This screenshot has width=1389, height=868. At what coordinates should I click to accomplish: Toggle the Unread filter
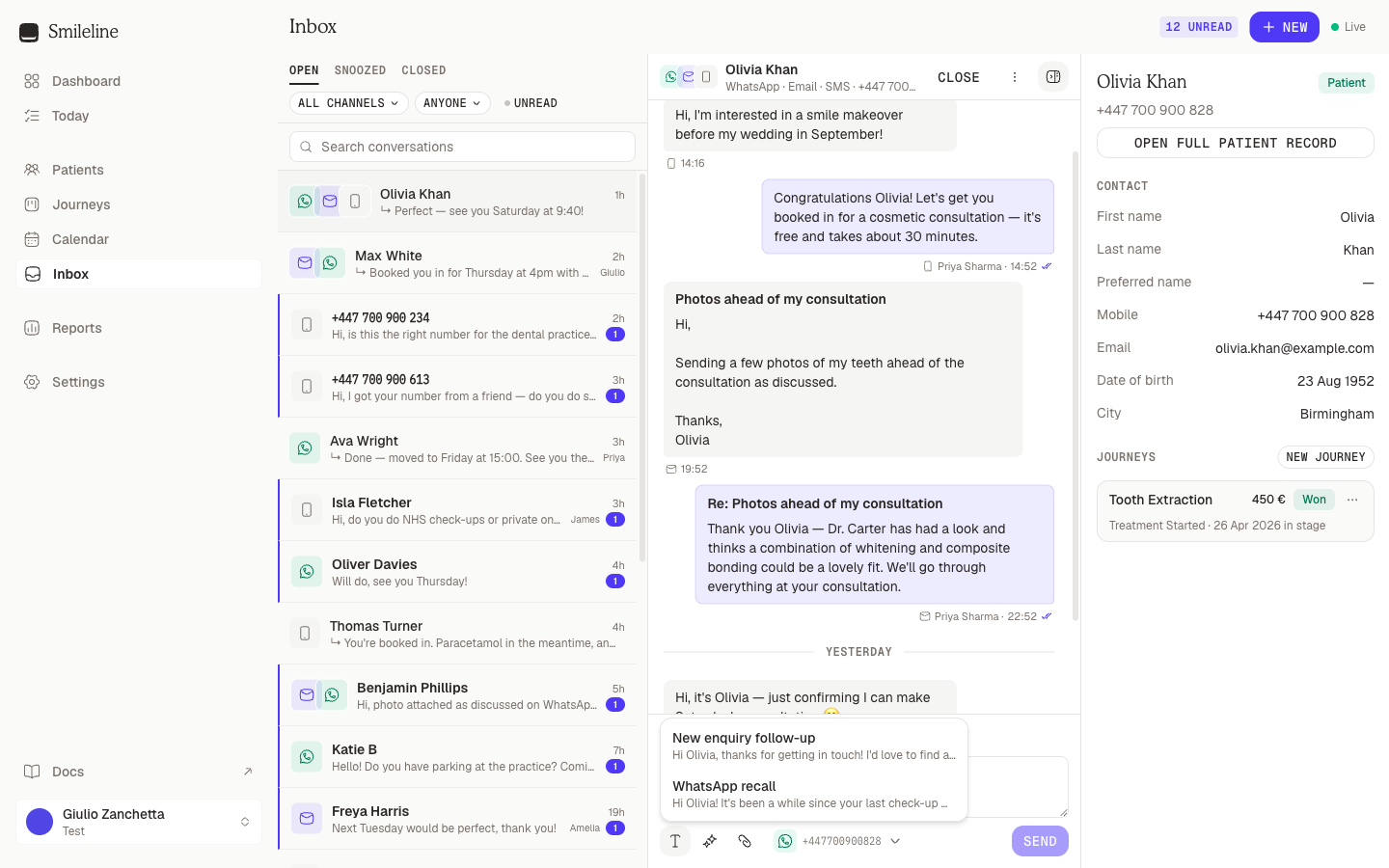[531, 103]
